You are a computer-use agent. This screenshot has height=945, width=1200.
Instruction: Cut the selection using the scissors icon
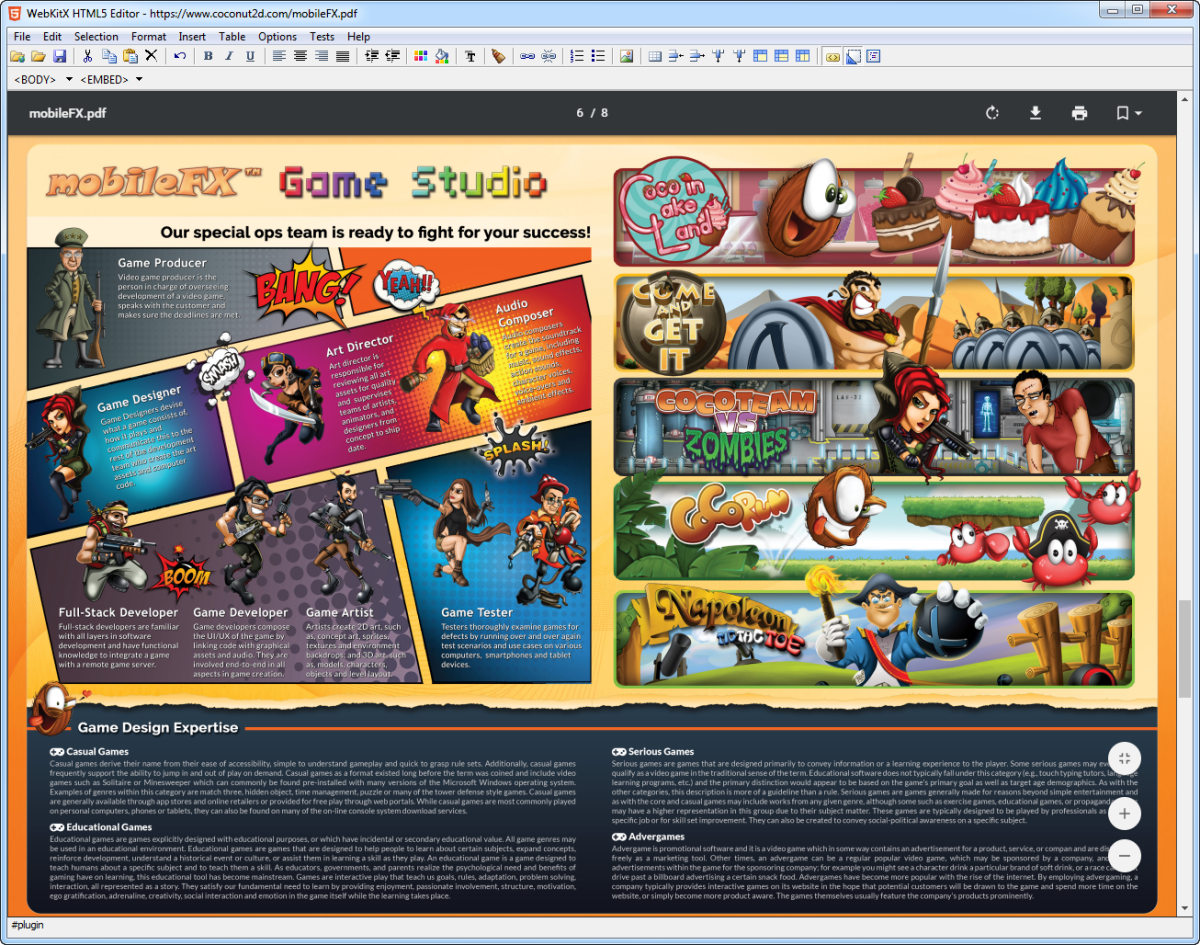88,56
